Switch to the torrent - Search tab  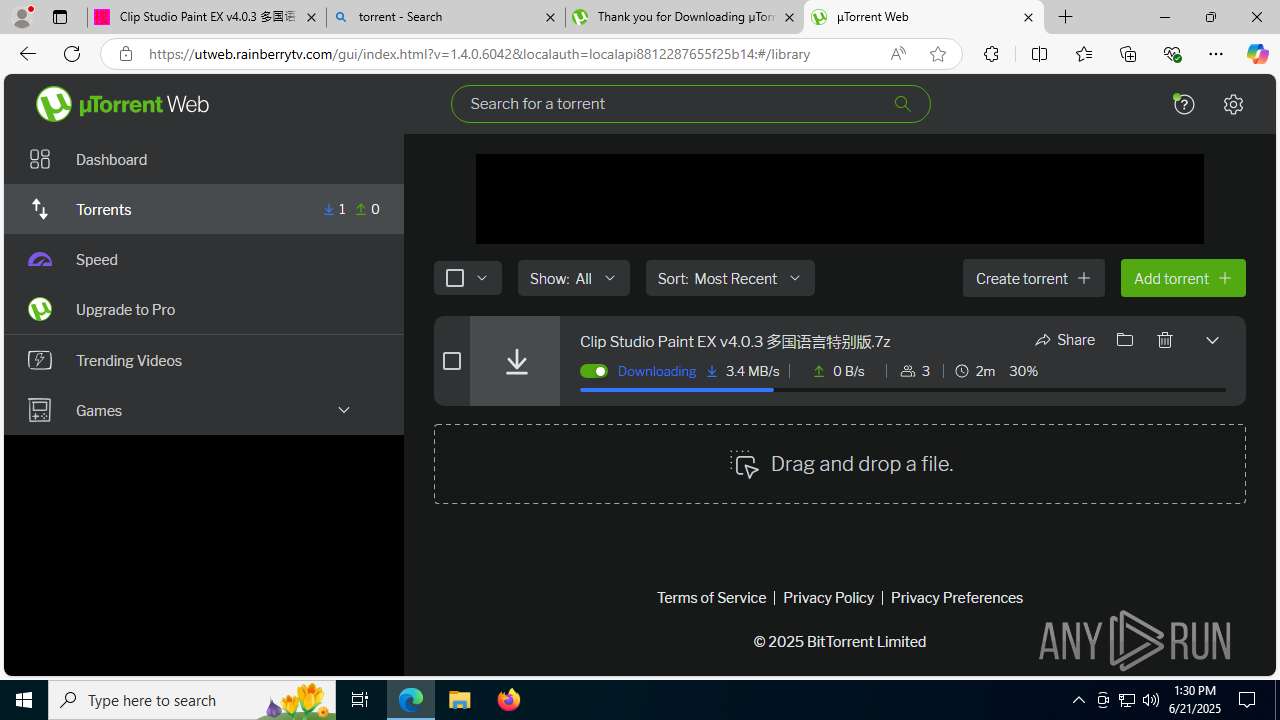pyautogui.click(x=445, y=17)
